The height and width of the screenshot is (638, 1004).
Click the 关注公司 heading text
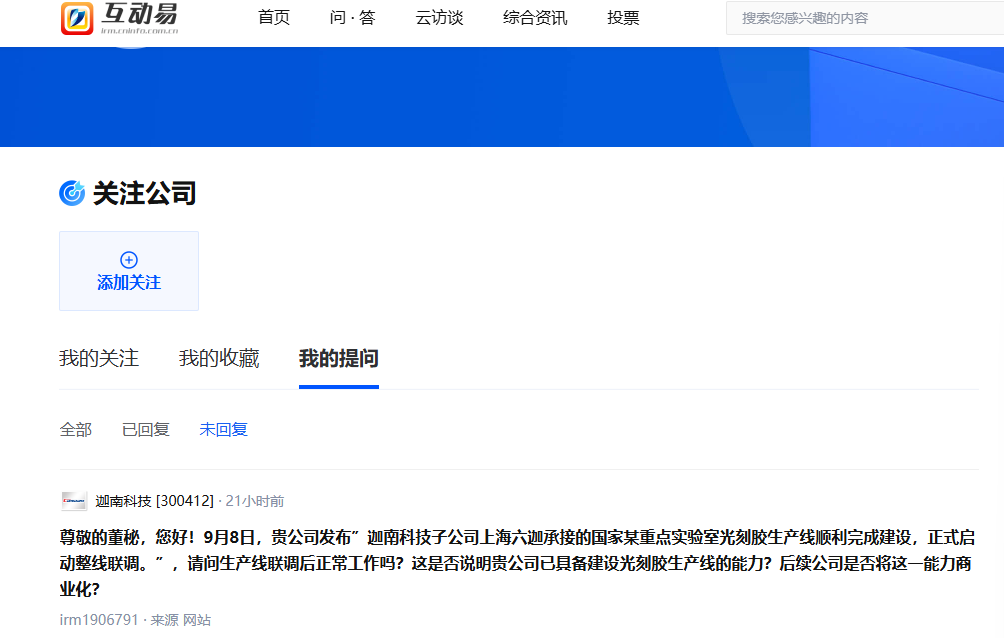(x=145, y=193)
